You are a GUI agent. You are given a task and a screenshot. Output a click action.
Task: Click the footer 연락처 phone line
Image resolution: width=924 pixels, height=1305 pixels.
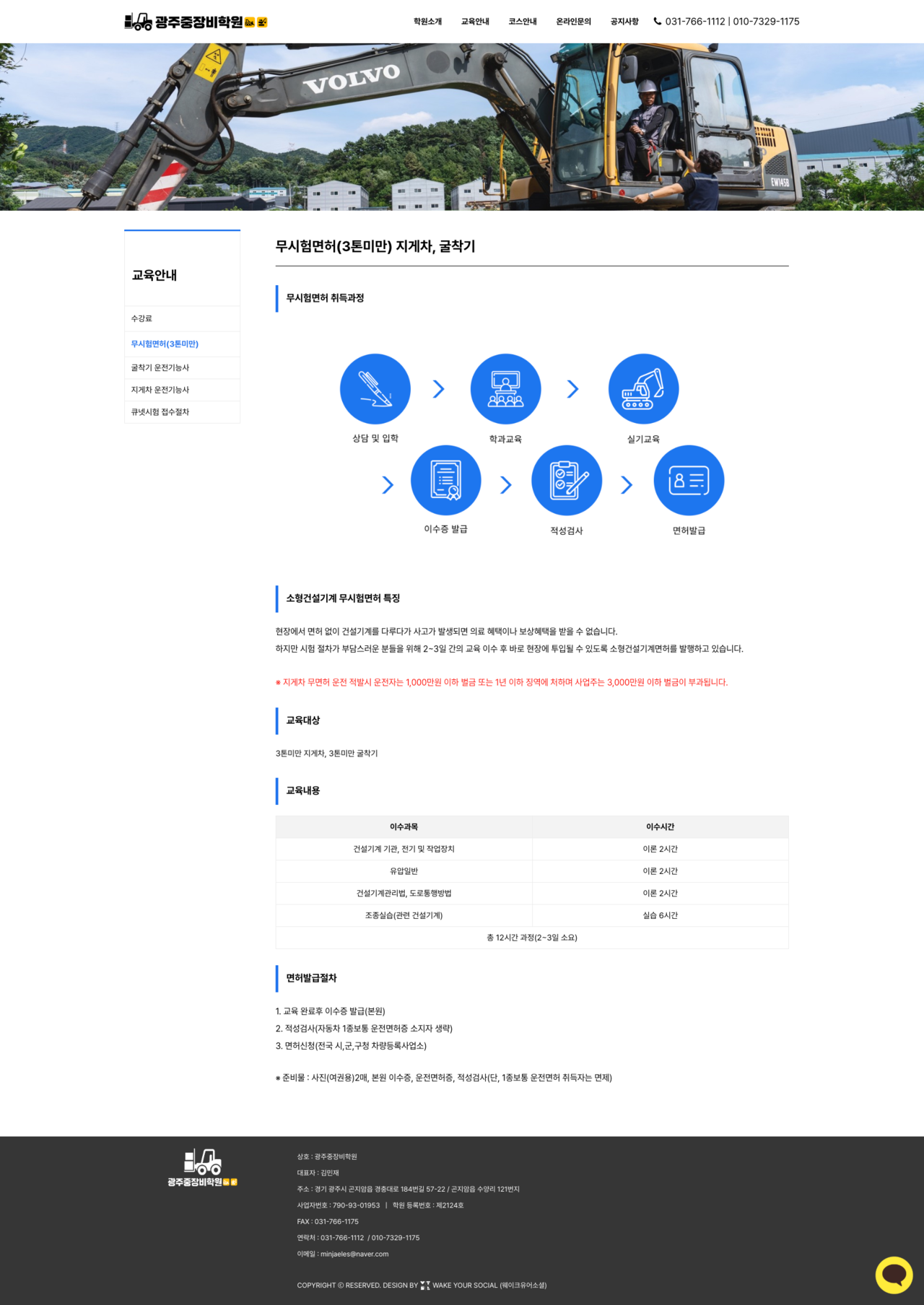(x=358, y=1238)
